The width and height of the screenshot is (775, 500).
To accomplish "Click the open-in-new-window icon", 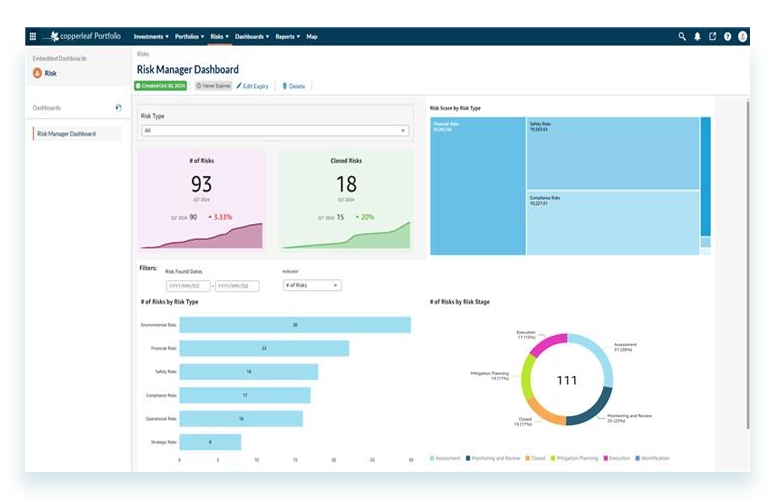I will pyautogui.click(x=712, y=36).
